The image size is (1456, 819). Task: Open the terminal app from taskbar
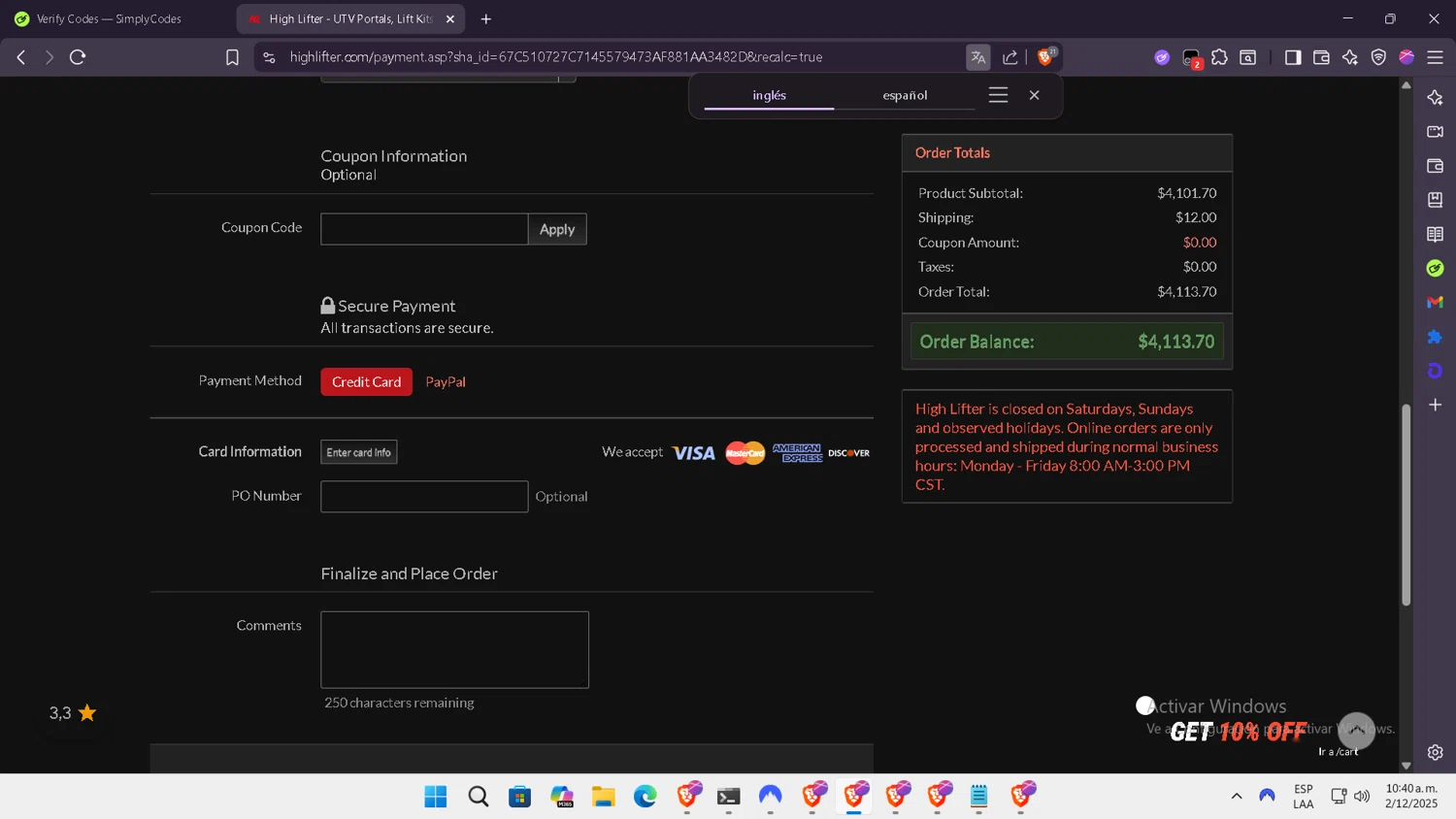click(x=728, y=797)
